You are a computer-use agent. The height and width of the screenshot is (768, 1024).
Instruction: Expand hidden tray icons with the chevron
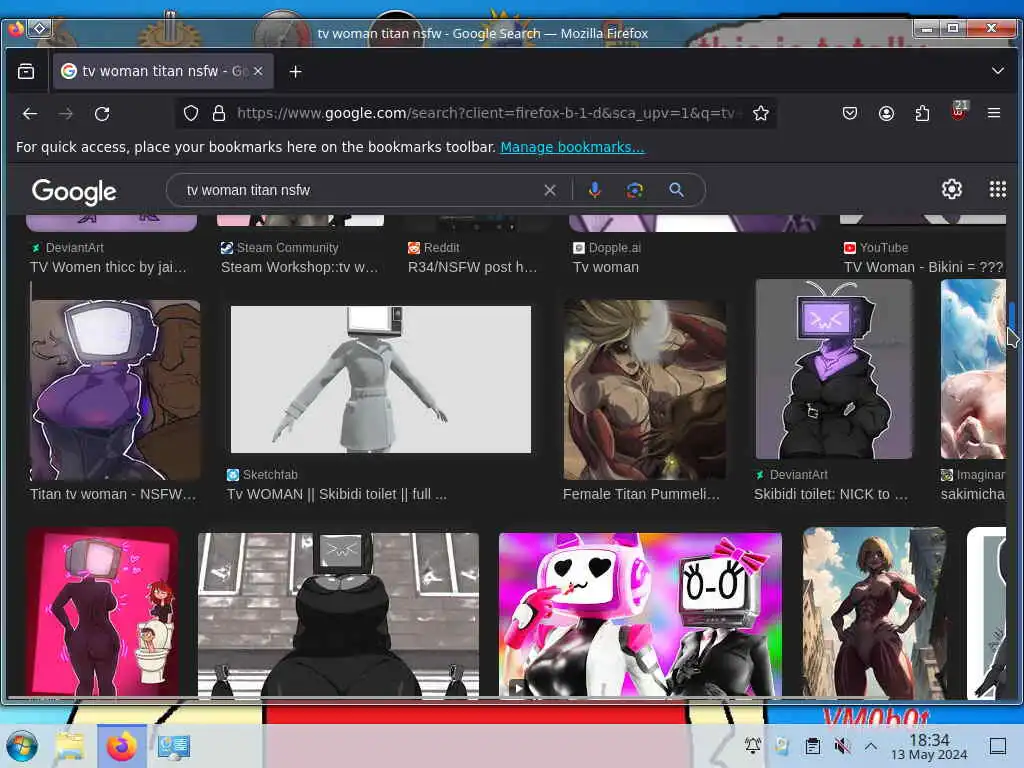[871, 745]
